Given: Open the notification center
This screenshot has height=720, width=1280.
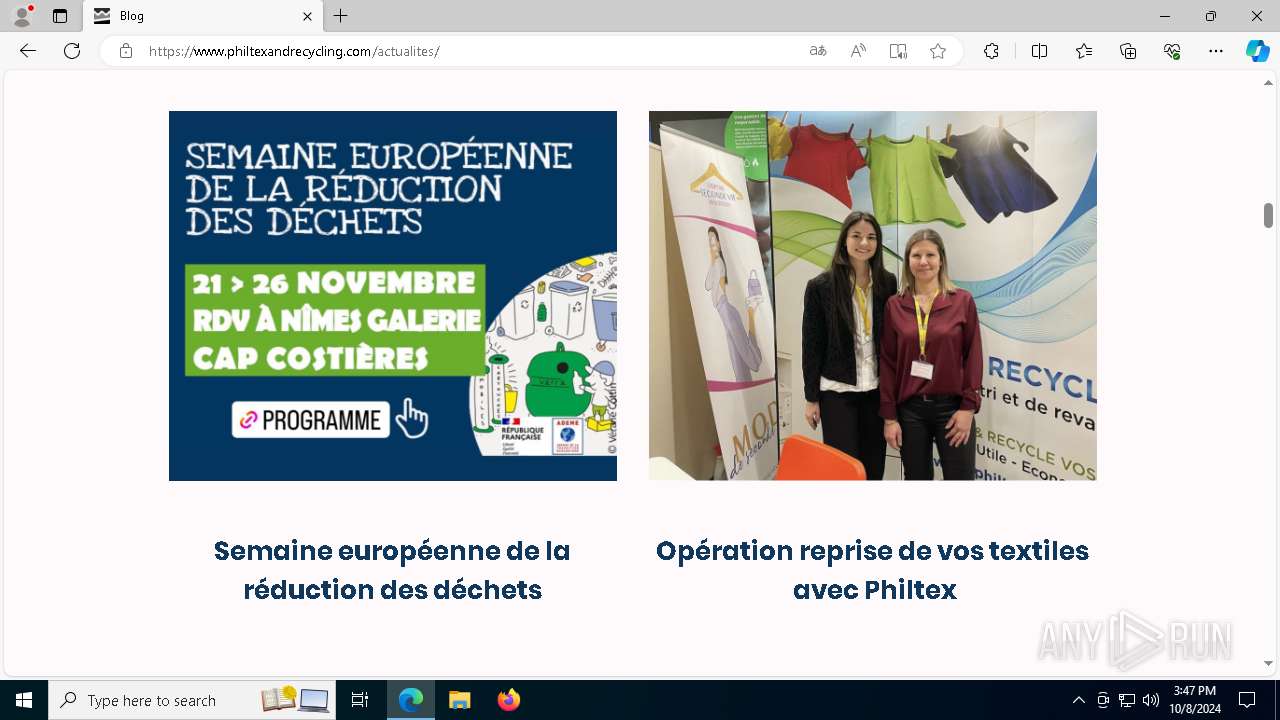Looking at the screenshot, I should pyautogui.click(x=1247, y=700).
